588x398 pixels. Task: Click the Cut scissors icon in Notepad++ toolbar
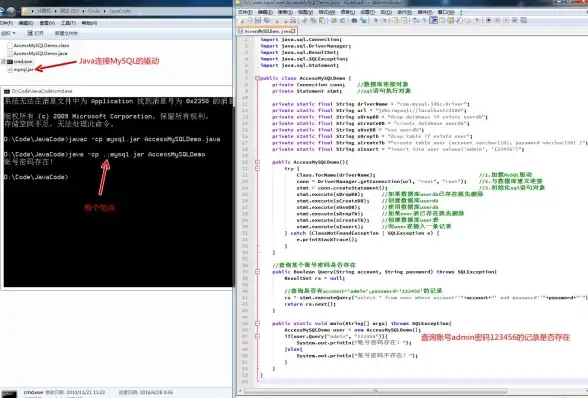[304, 20]
